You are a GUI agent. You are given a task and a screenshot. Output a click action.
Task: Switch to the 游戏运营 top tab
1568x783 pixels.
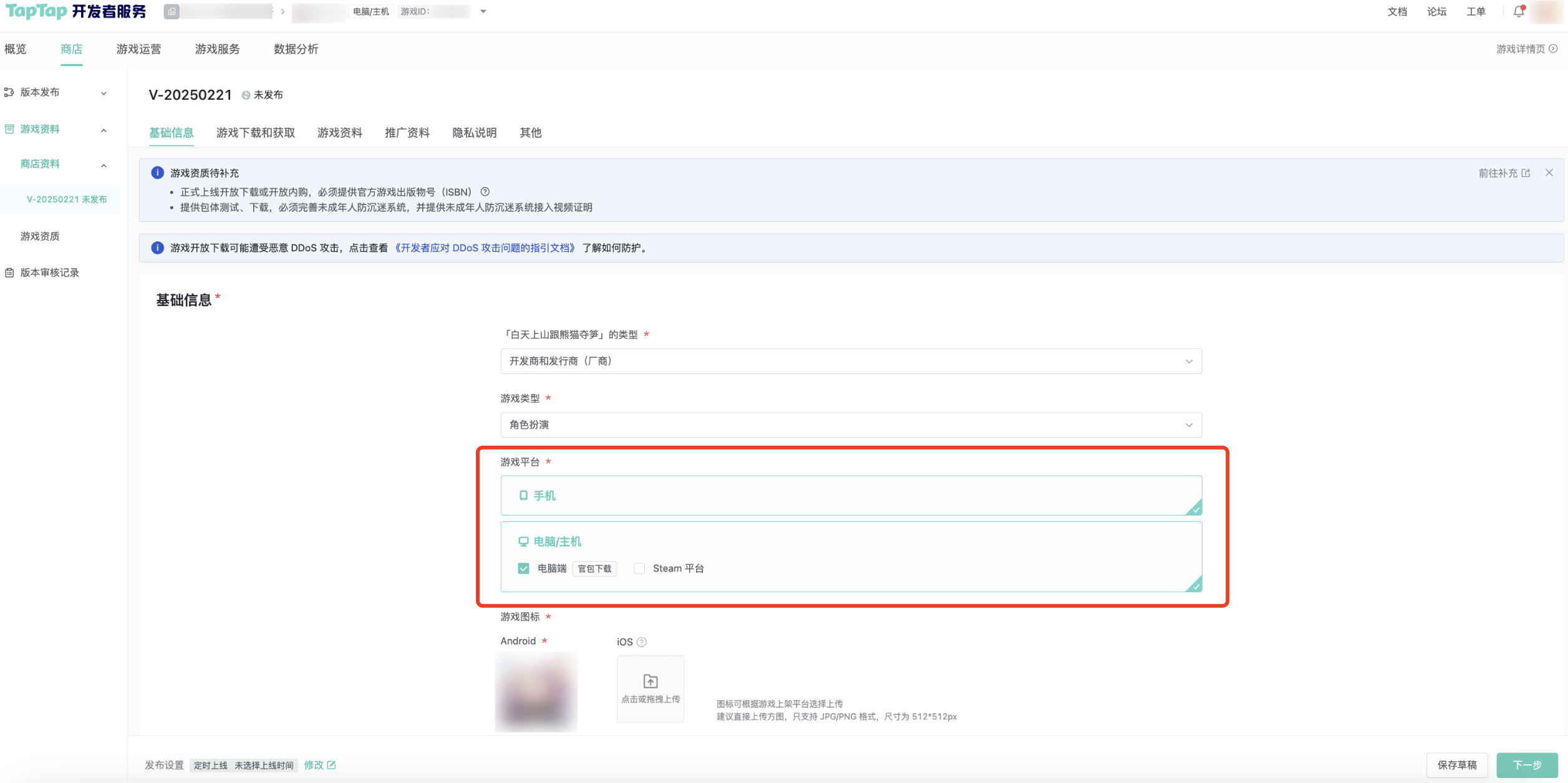[138, 49]
